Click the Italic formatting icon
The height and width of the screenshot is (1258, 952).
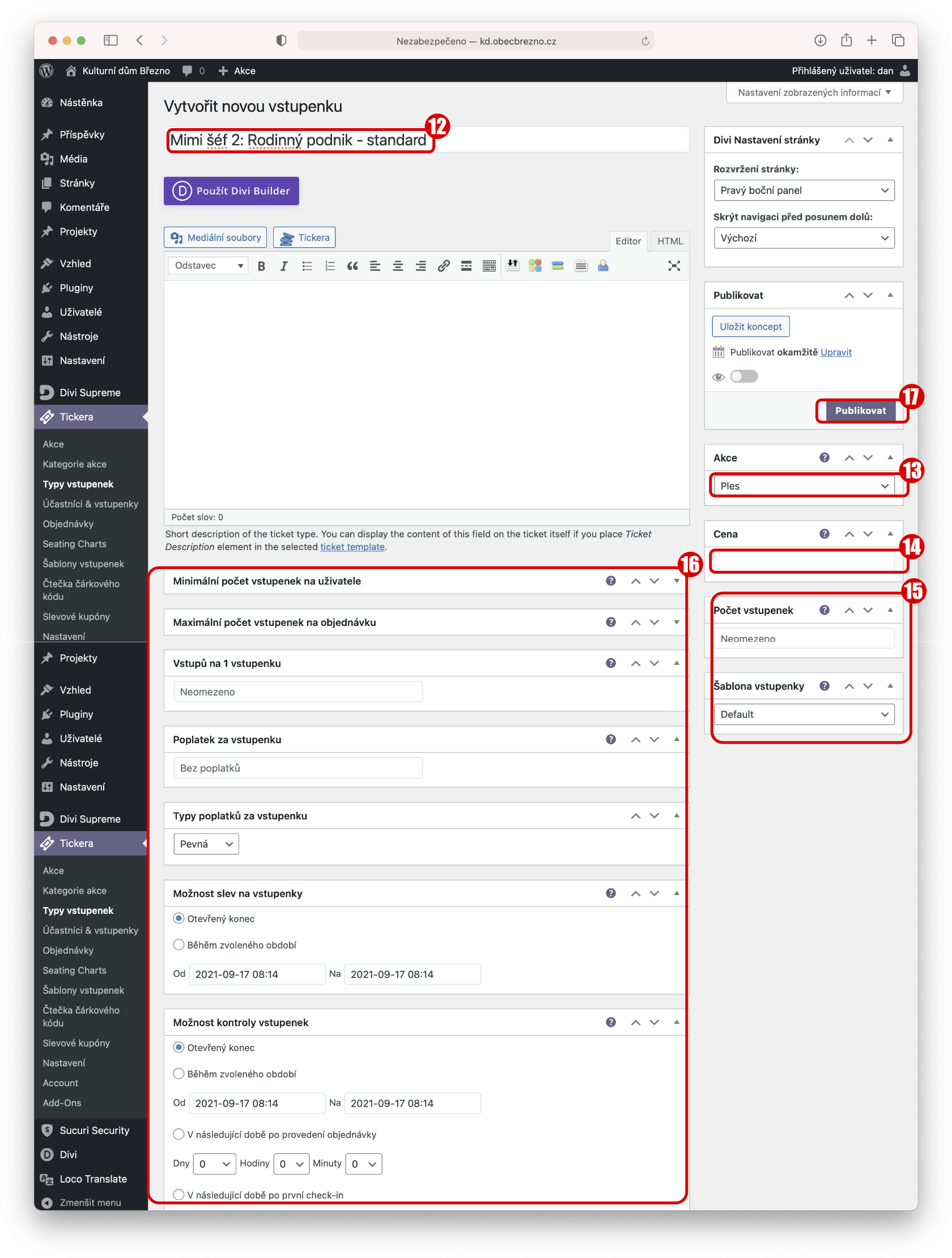[x=283, y=266]
